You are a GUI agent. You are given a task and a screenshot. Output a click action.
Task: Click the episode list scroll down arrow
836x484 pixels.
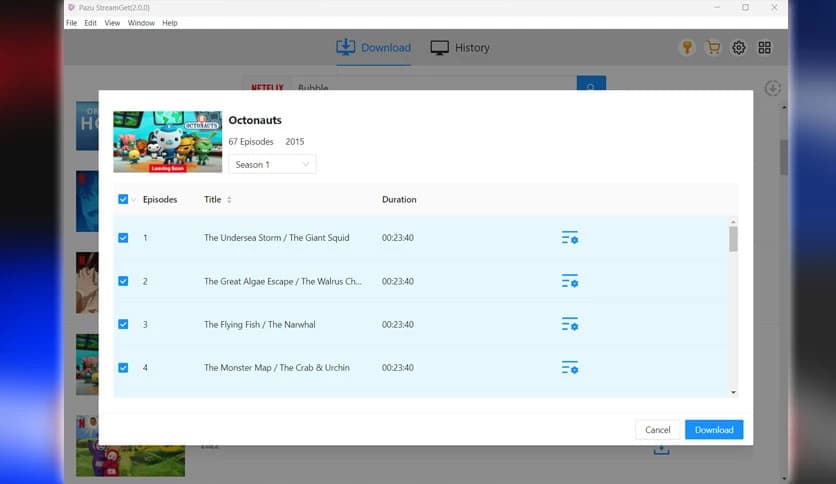tap(734, 392)
